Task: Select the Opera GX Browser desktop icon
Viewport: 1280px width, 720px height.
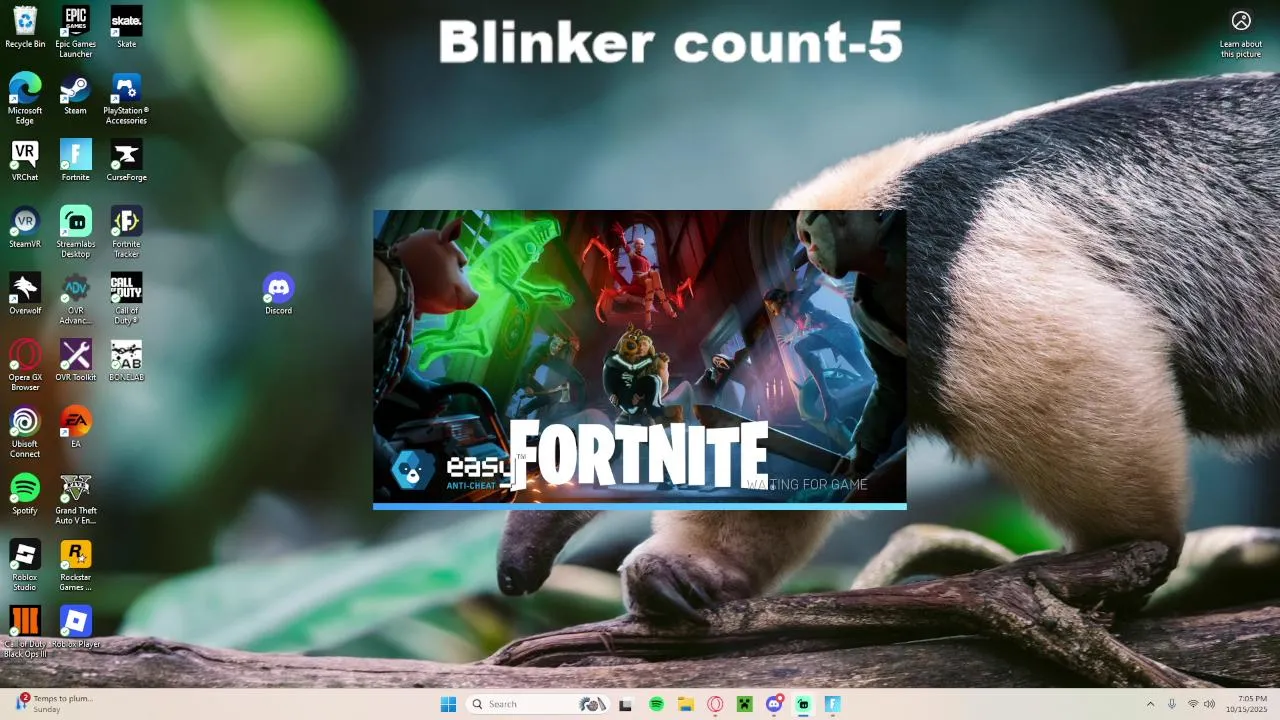Action: (25, 365)
